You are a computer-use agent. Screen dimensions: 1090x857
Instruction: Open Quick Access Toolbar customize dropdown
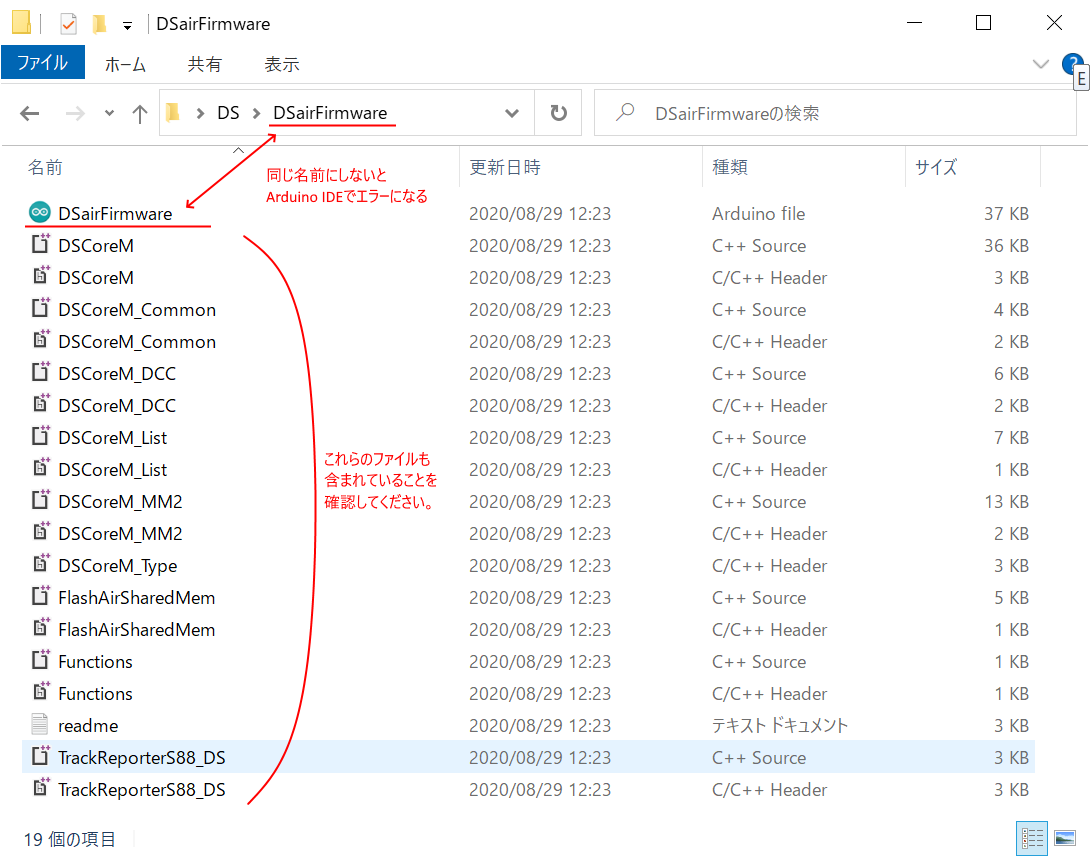tap(127, 26)
